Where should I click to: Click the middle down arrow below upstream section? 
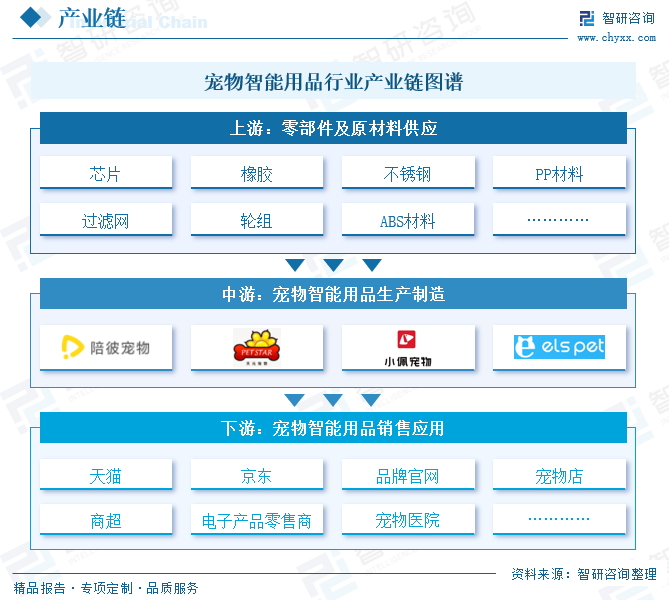[333, 265]
